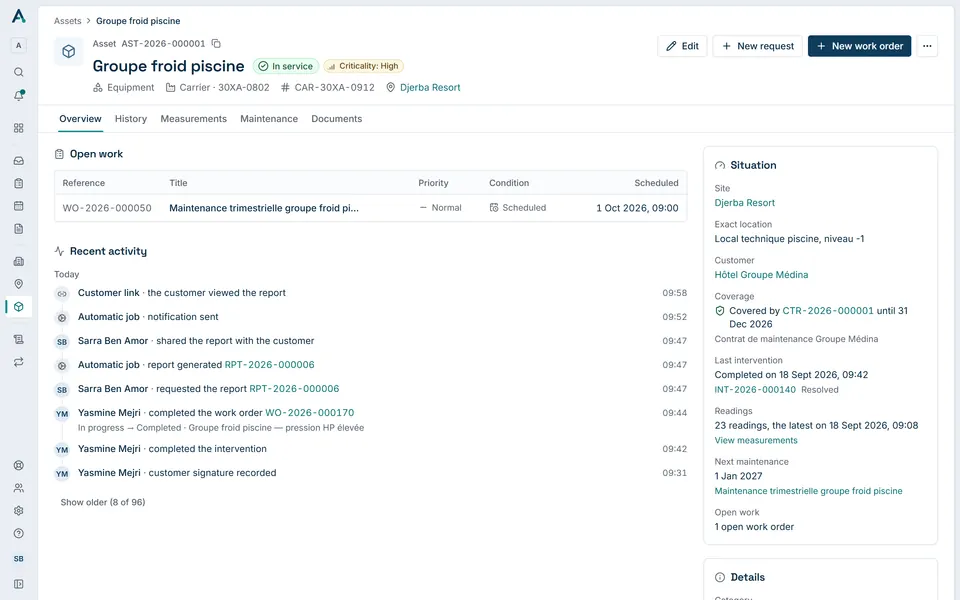Screen dimensions: 960x600
Task: Click the Recent activity heading icon
Action: click(x=59, y=251)
